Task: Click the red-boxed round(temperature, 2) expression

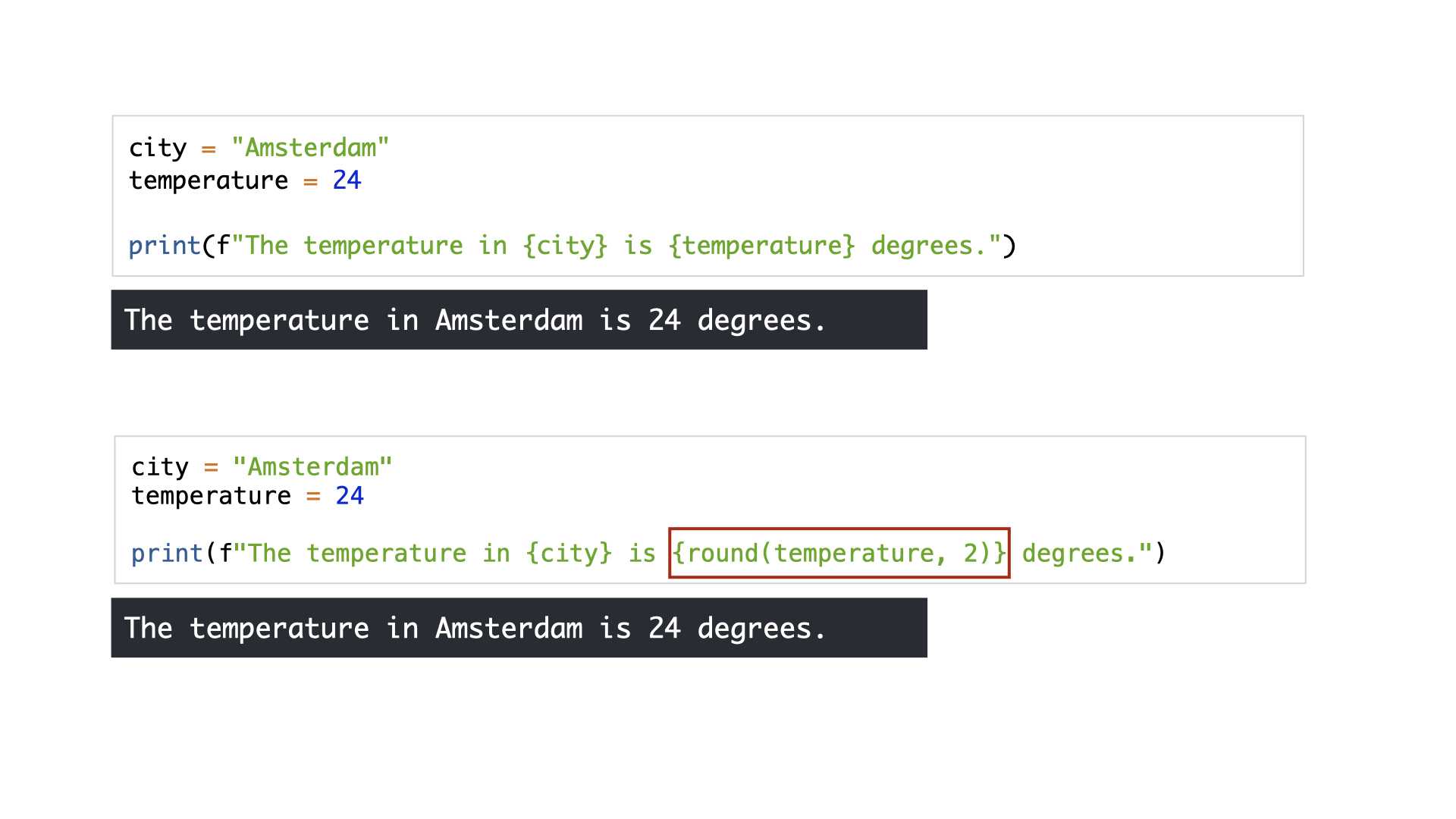Action: (839, 553)
